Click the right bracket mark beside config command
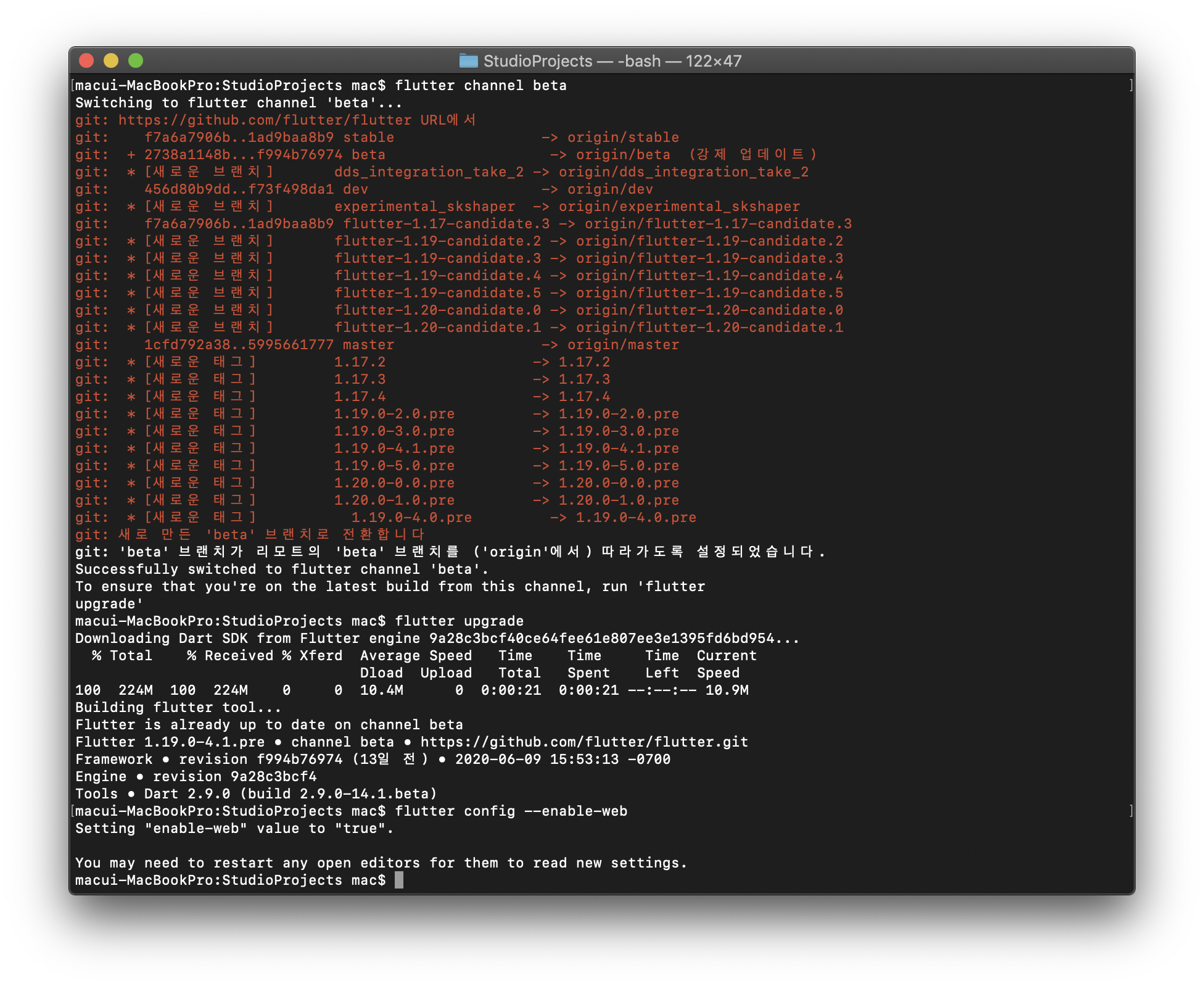This screenshot has height=986, width=1204. pyautogui.click(x=1131, y=811)
